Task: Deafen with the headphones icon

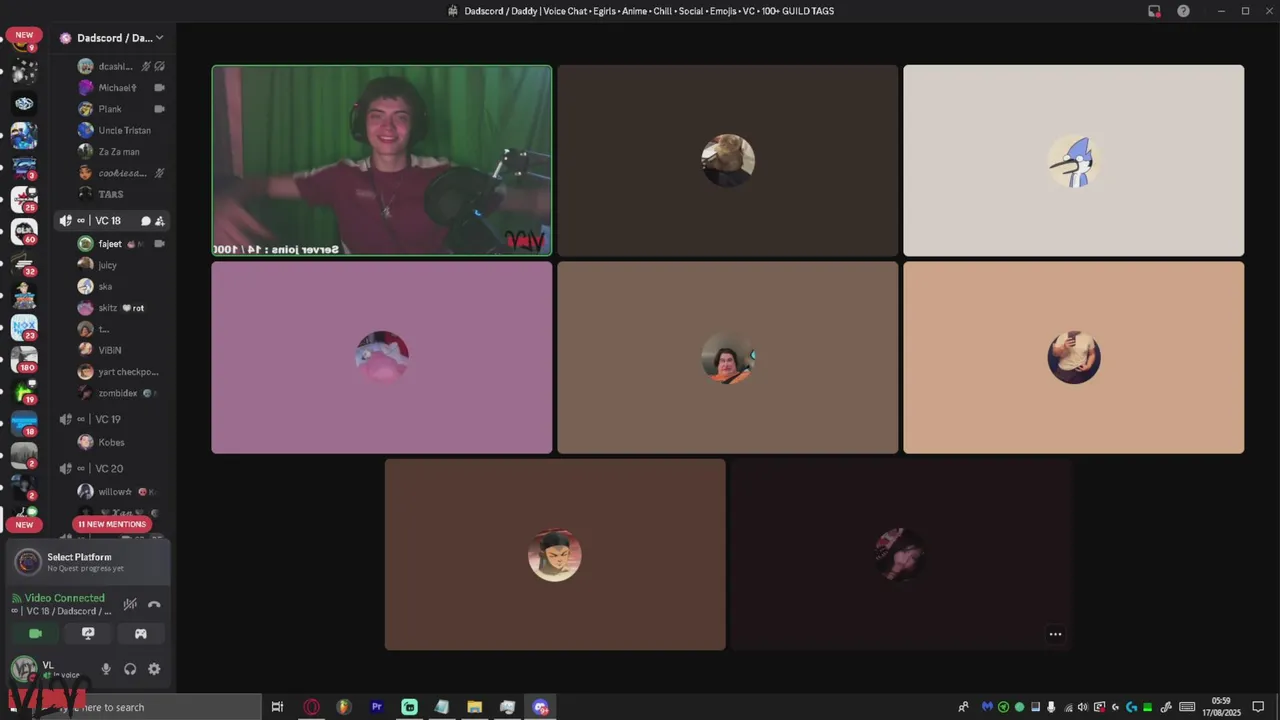Action: pos(130,669)
